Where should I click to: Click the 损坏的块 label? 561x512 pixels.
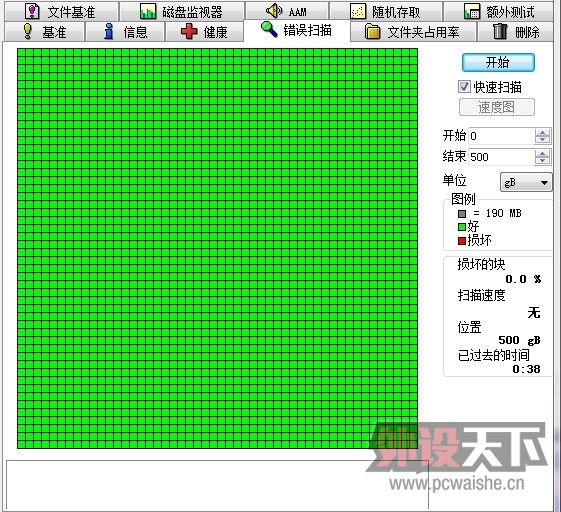(x=481, y=264)
